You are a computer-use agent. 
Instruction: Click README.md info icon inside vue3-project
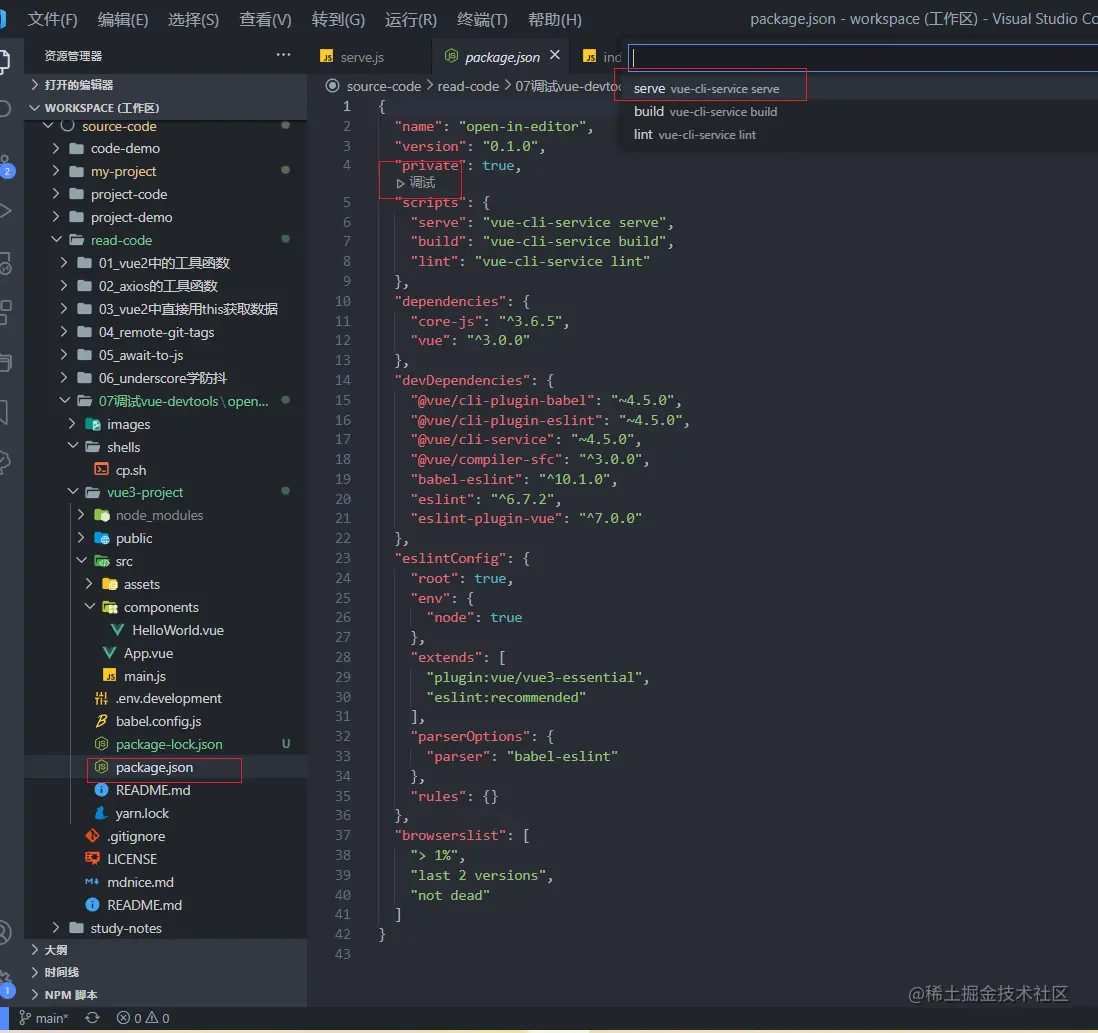pos(101,790)
